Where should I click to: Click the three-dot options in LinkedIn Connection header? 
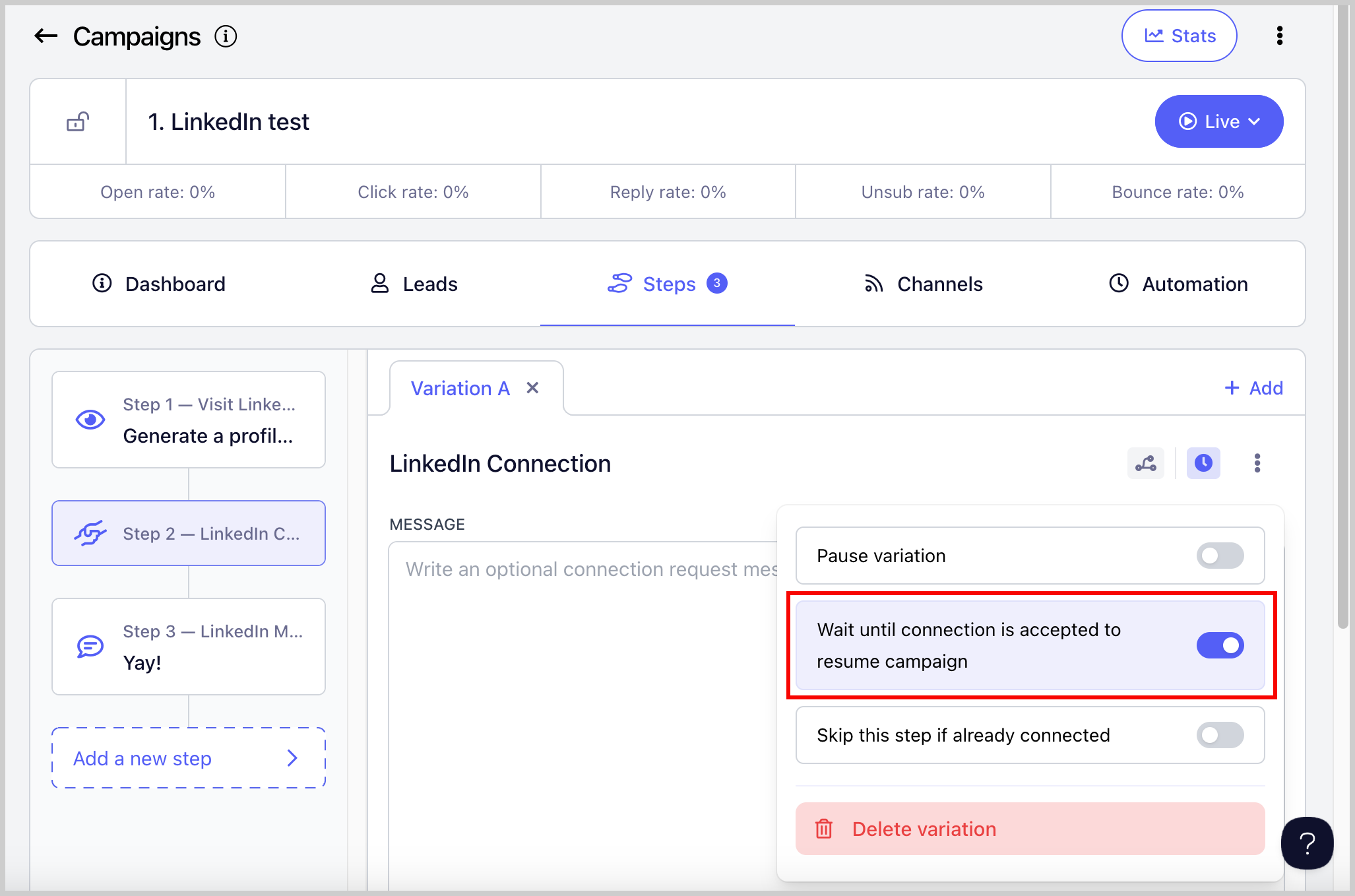(1257, 463)
